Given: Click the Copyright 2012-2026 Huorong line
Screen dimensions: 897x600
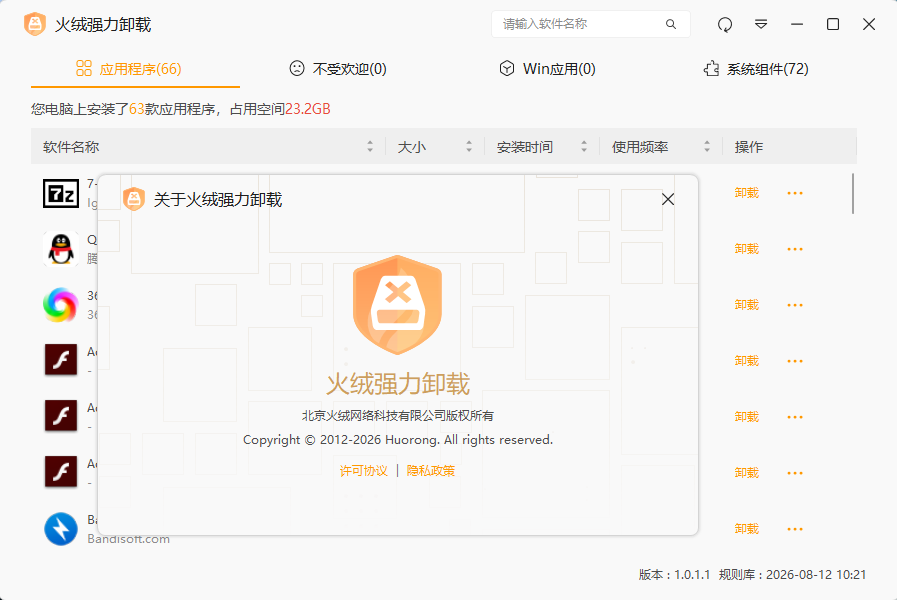Looking at the screenshot, I should pos(398,440).
